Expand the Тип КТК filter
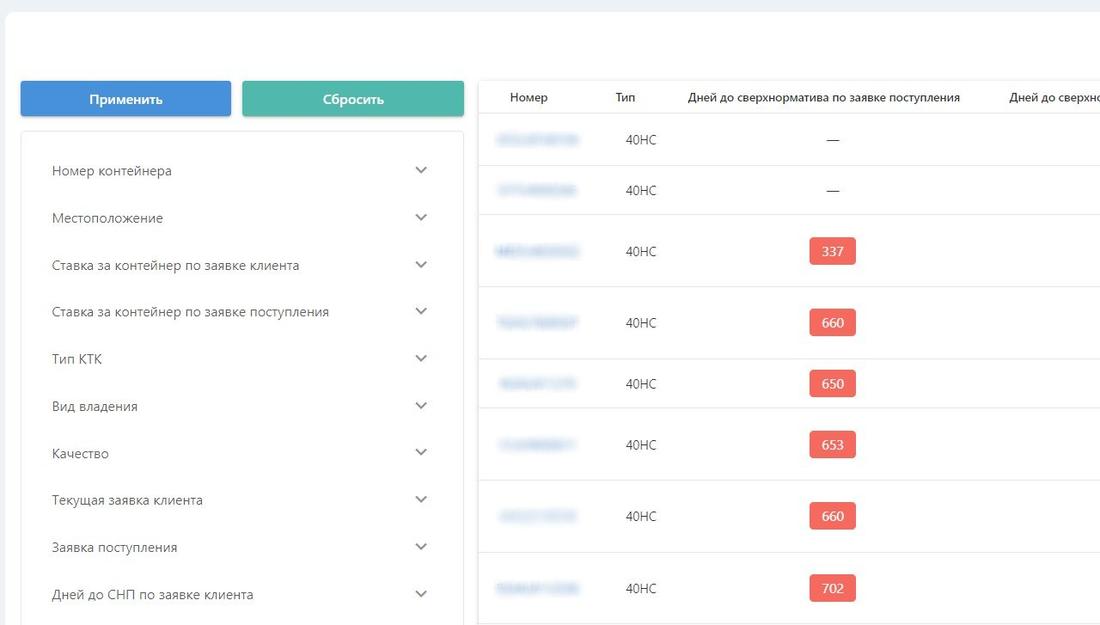 (239, 358)
